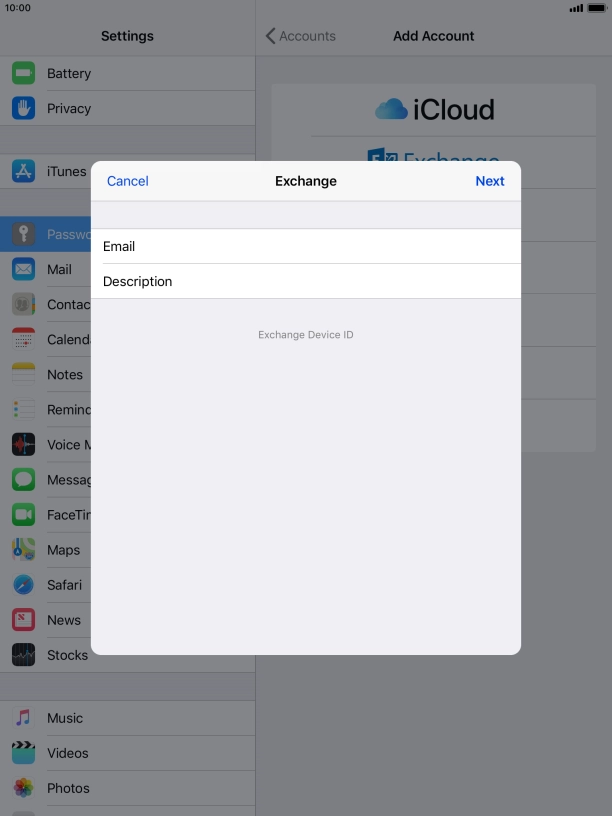
Task: Open Privacy settings hand icon
Action: click(23, 108)
